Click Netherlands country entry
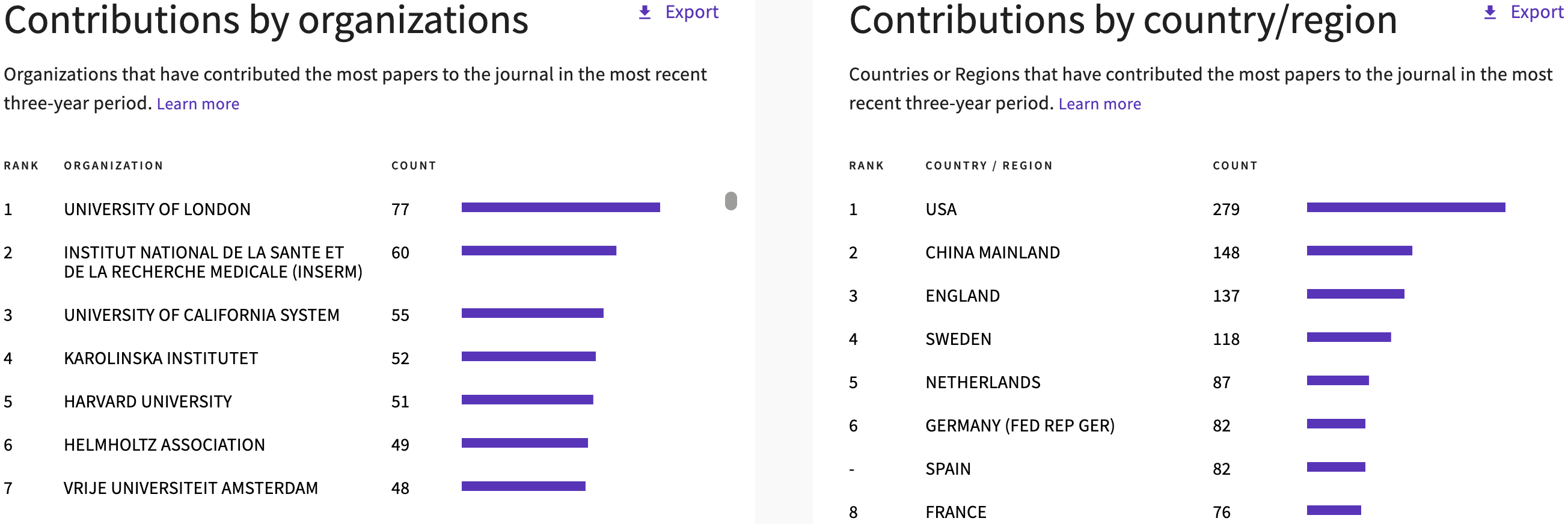The height and width of the screenshot is (524, 1568). tap(982, 382)
